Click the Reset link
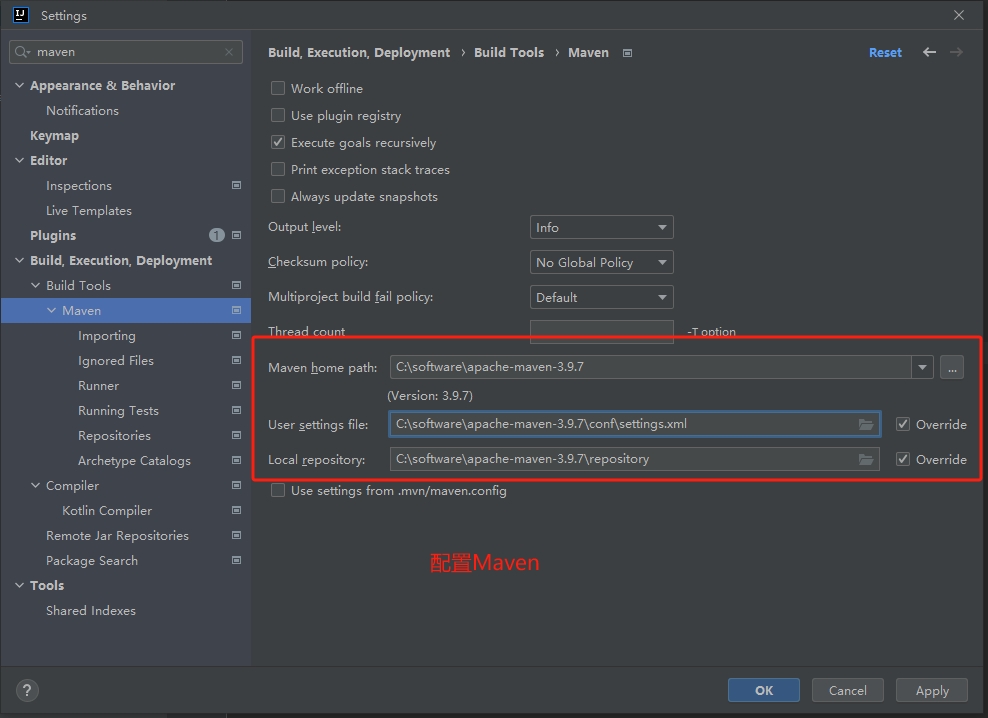This screenshot has height=718, width=988. point(885,52)
